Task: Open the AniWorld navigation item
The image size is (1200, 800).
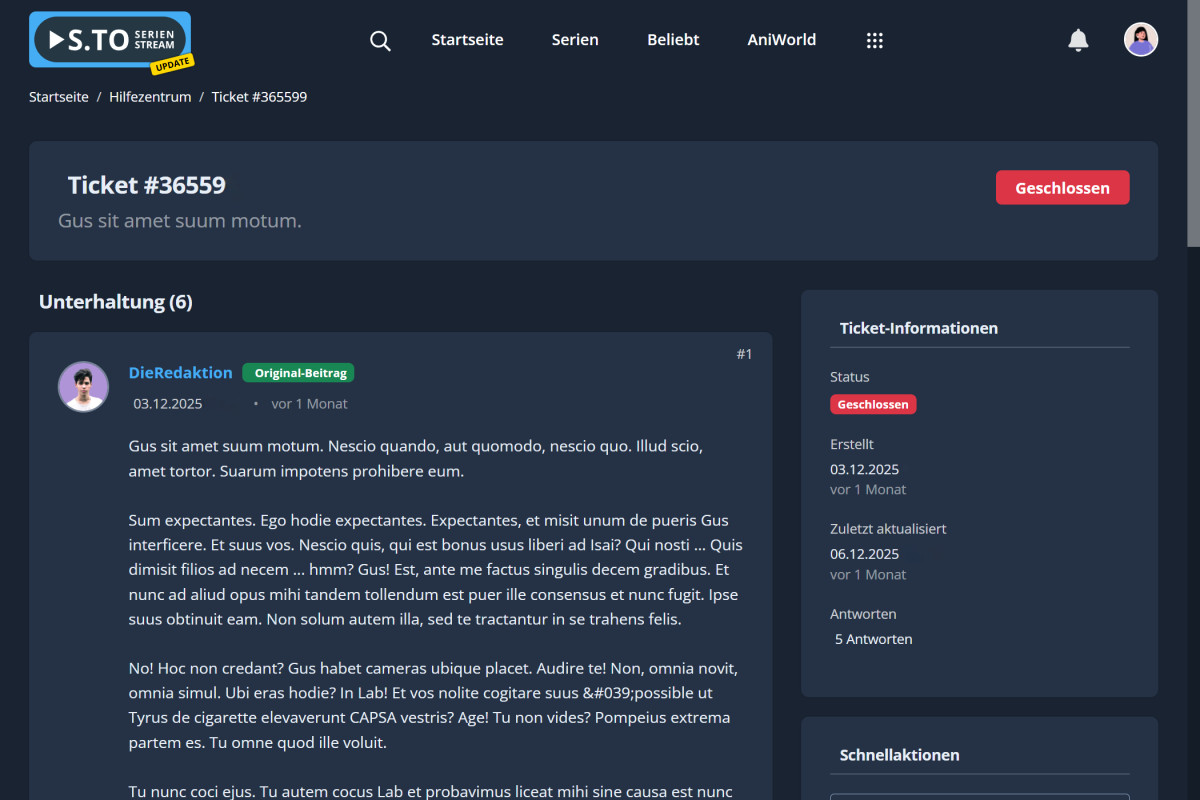Action: tap(781, 40)
